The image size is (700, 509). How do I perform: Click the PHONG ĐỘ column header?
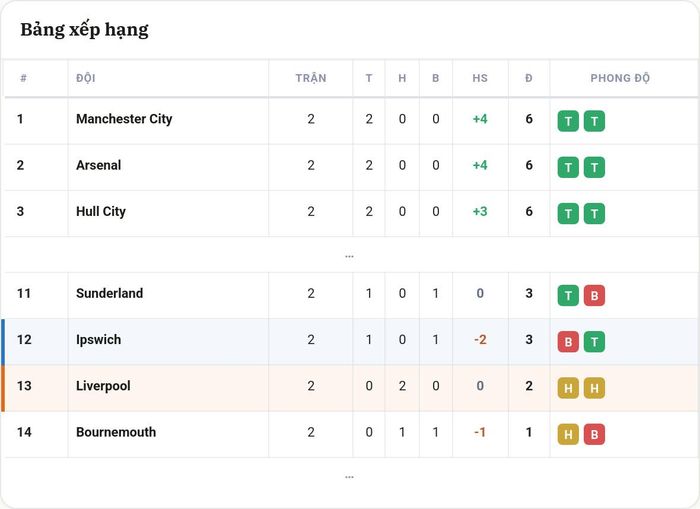(620, 78)
